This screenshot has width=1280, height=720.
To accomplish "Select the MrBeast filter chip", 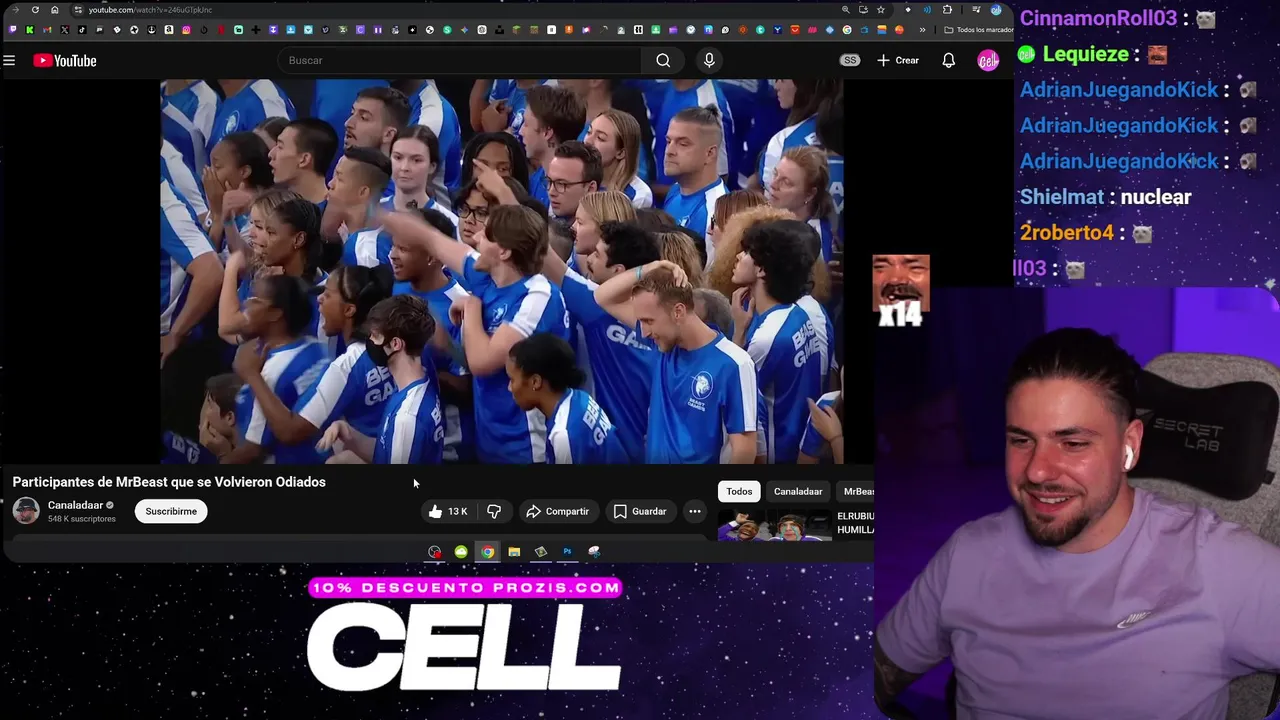I will 857,491.
